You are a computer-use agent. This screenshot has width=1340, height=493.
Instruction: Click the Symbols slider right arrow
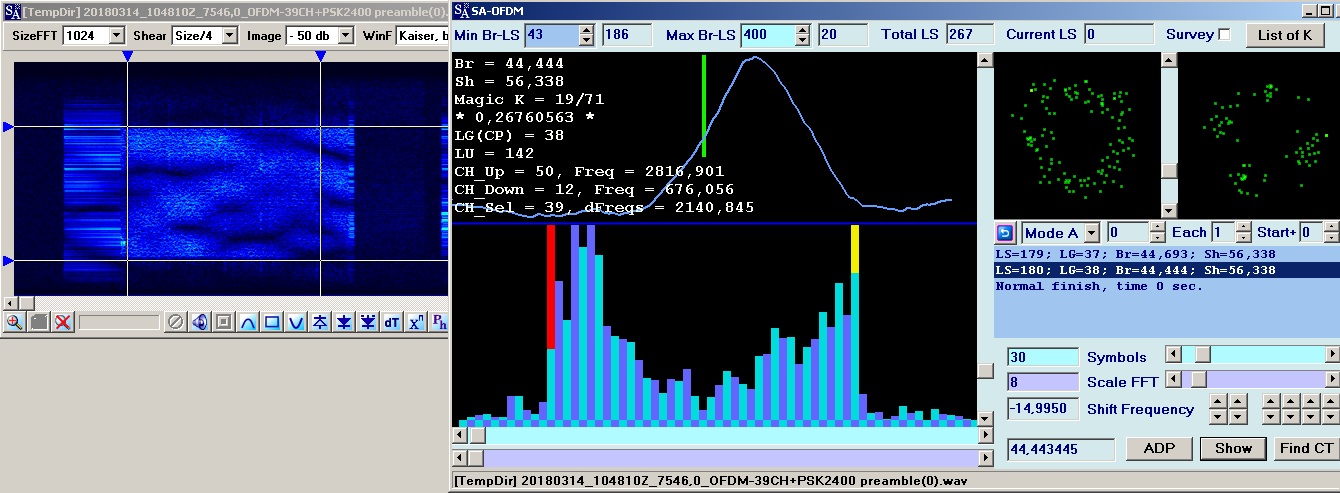pyautogui.click(x=1332, y=355)
